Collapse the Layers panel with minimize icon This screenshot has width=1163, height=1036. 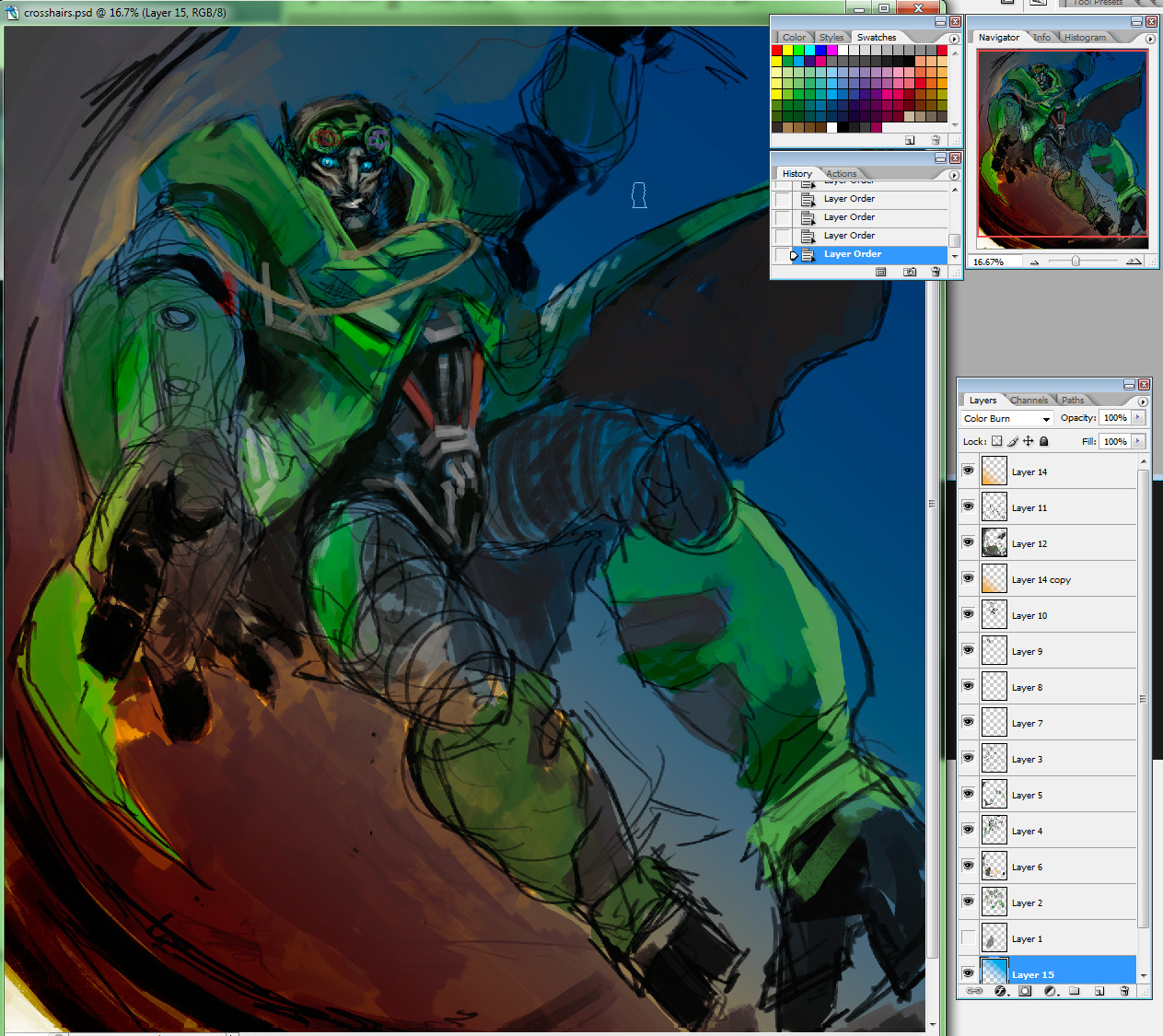(x=1130, y=384)
